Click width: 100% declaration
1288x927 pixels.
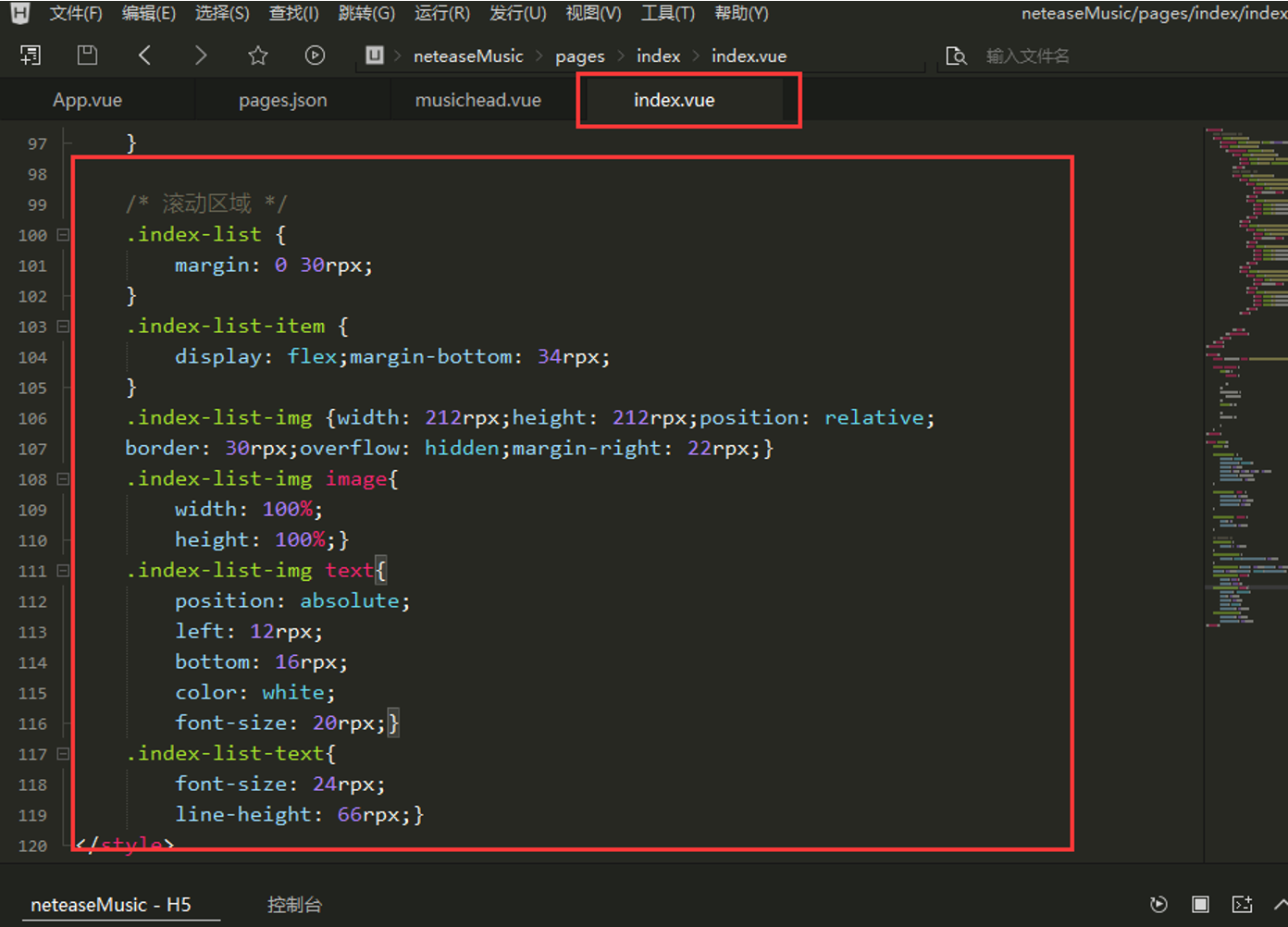coord(249,510)
